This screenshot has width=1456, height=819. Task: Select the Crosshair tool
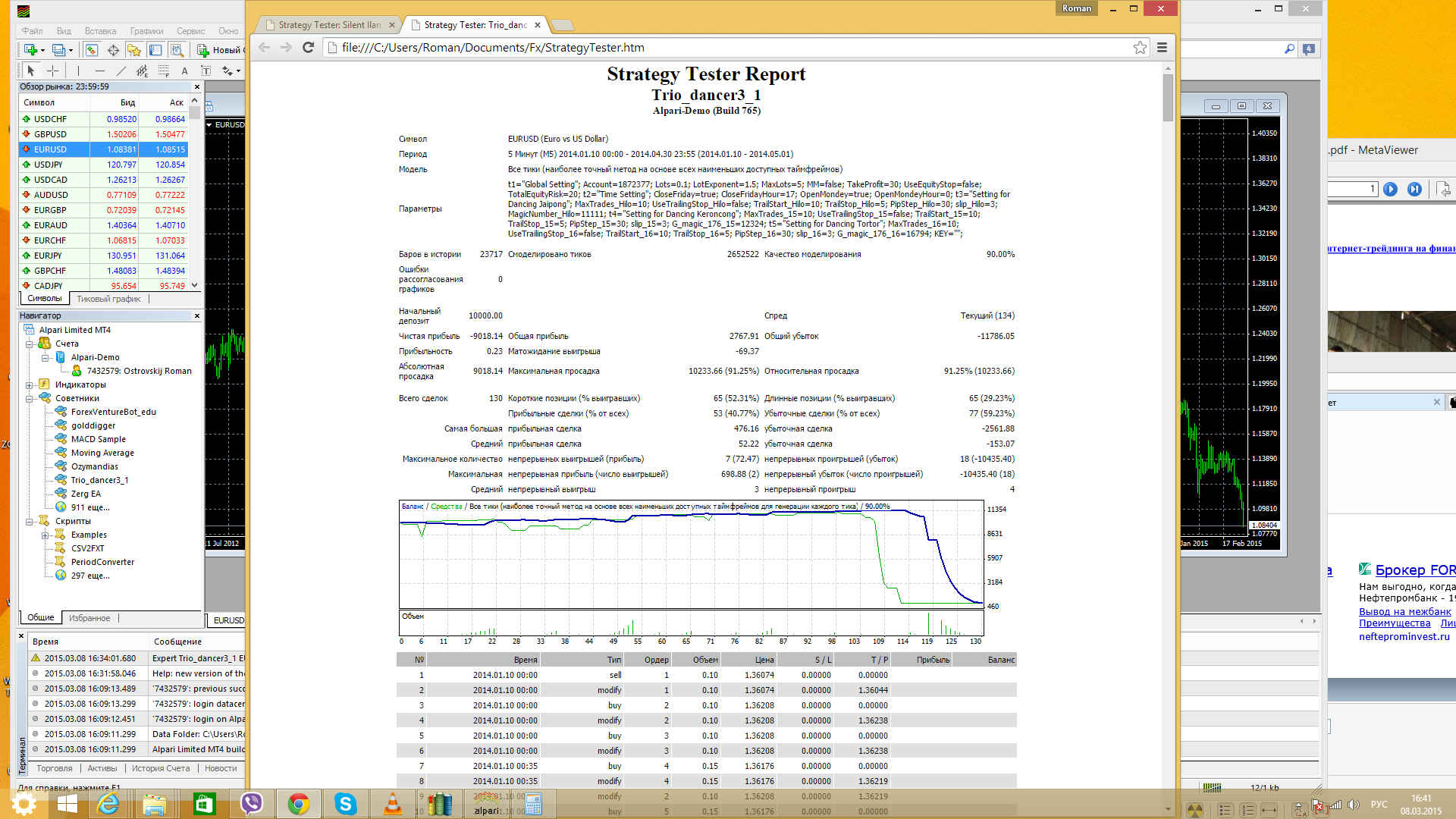point(52,71)
